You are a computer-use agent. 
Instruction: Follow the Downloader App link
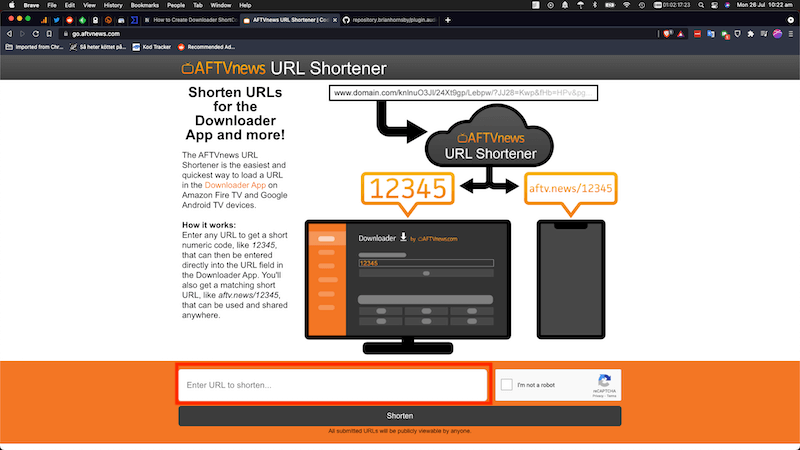tap(235, 185)
